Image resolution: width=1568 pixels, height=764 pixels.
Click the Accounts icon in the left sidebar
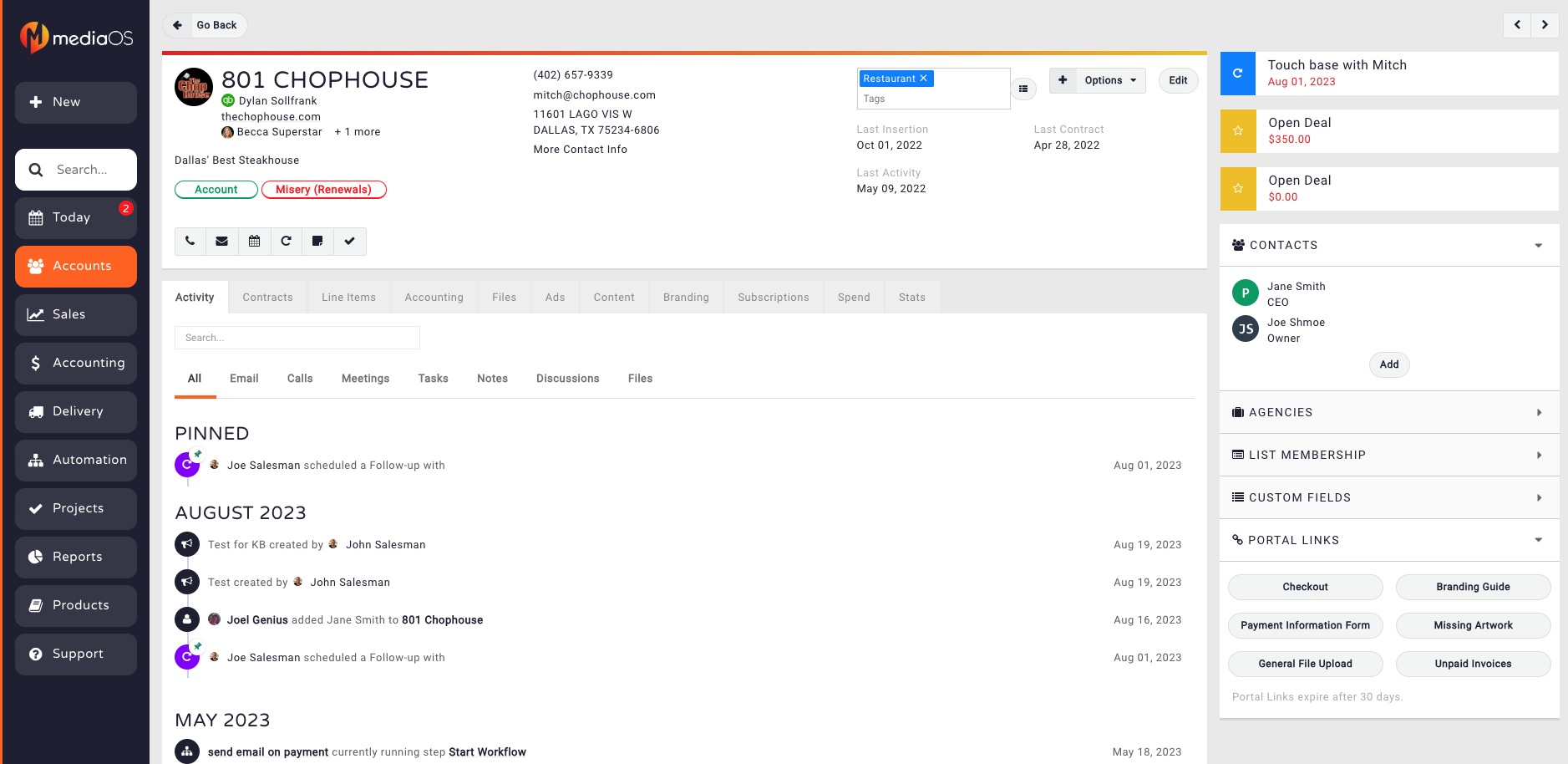(35, 266)
